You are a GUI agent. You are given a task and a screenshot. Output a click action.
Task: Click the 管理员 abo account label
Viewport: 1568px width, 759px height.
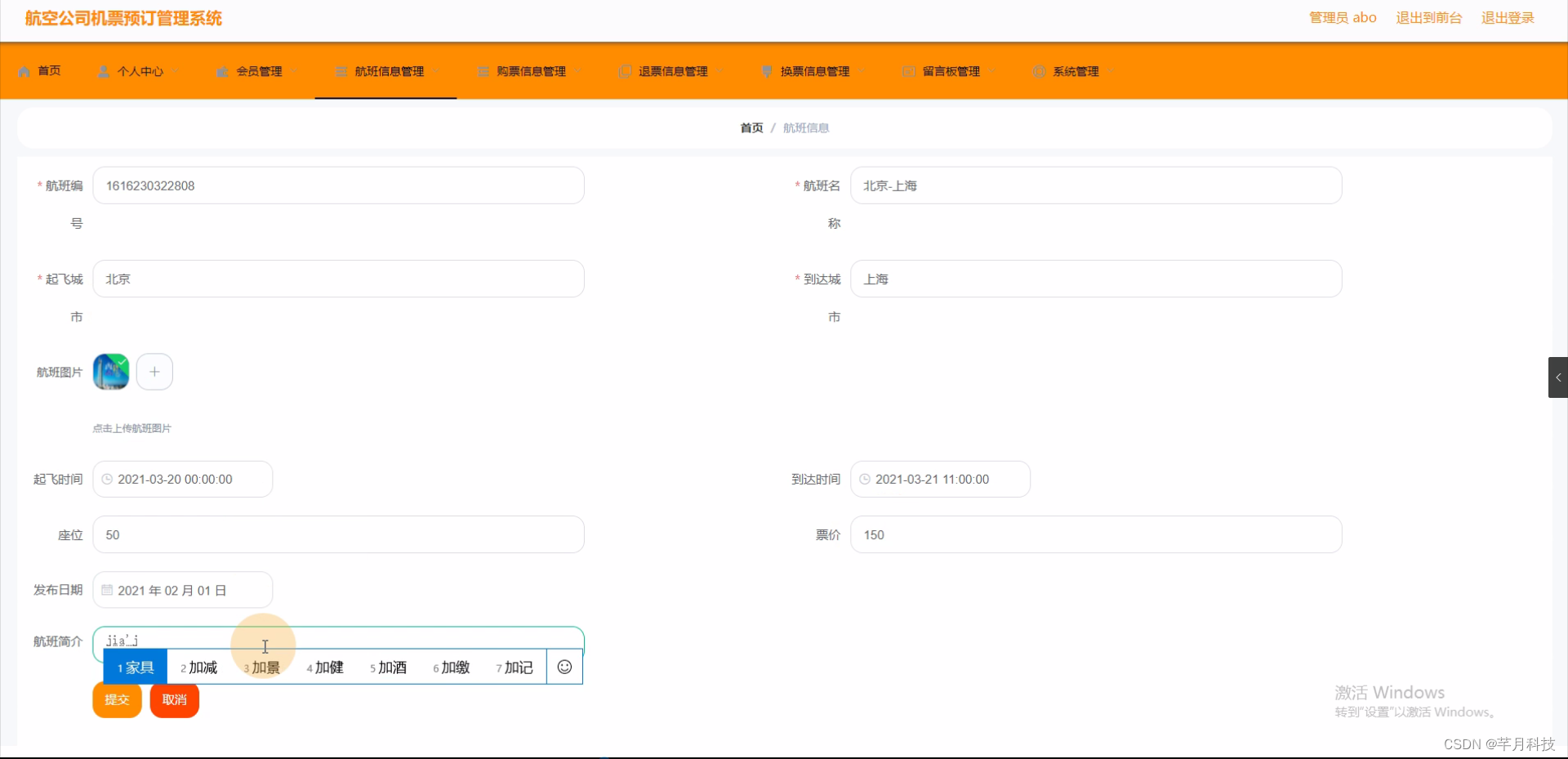click(1343, 18)
